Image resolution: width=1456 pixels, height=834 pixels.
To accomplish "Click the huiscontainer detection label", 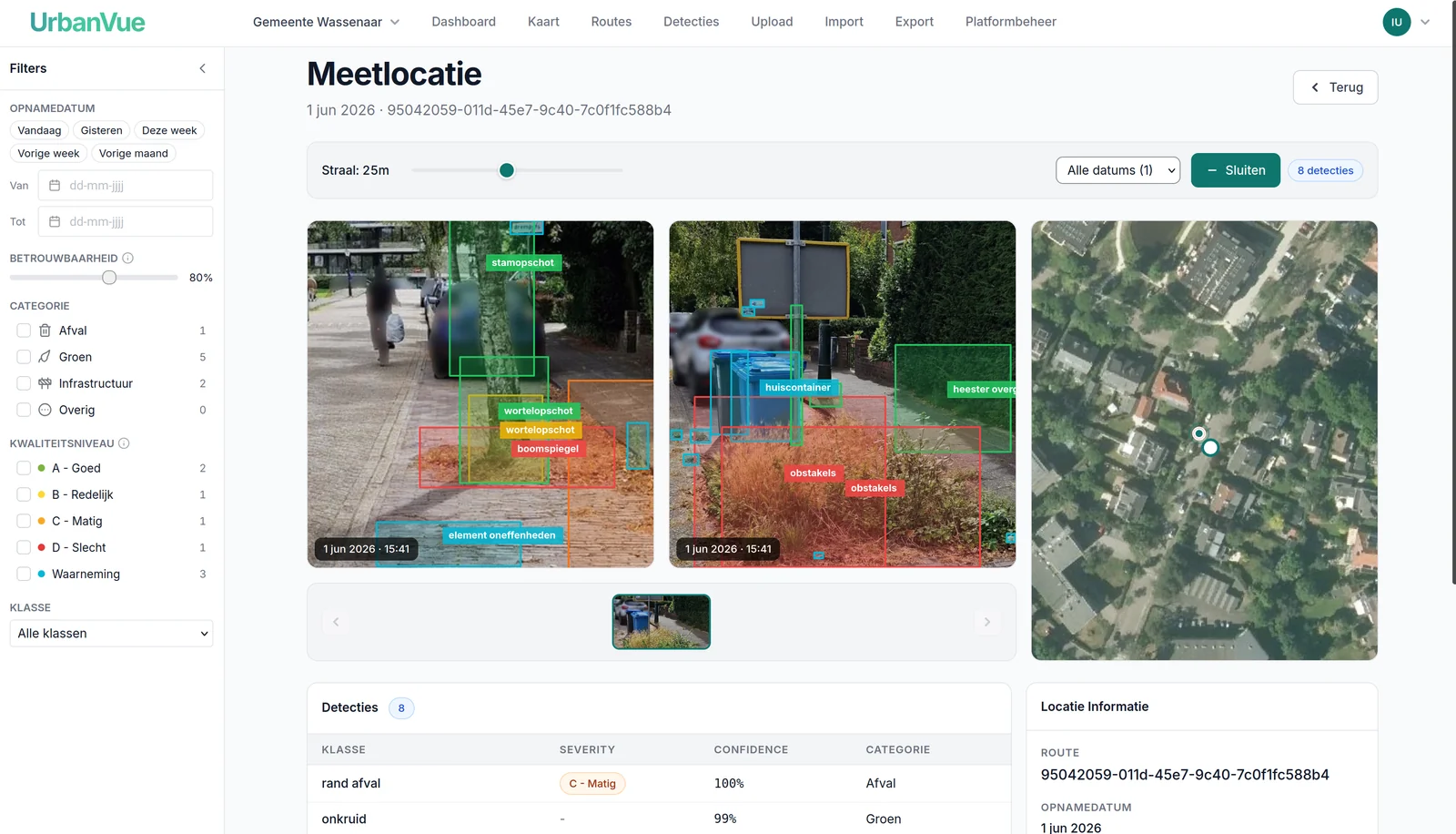I will point(797,388).
